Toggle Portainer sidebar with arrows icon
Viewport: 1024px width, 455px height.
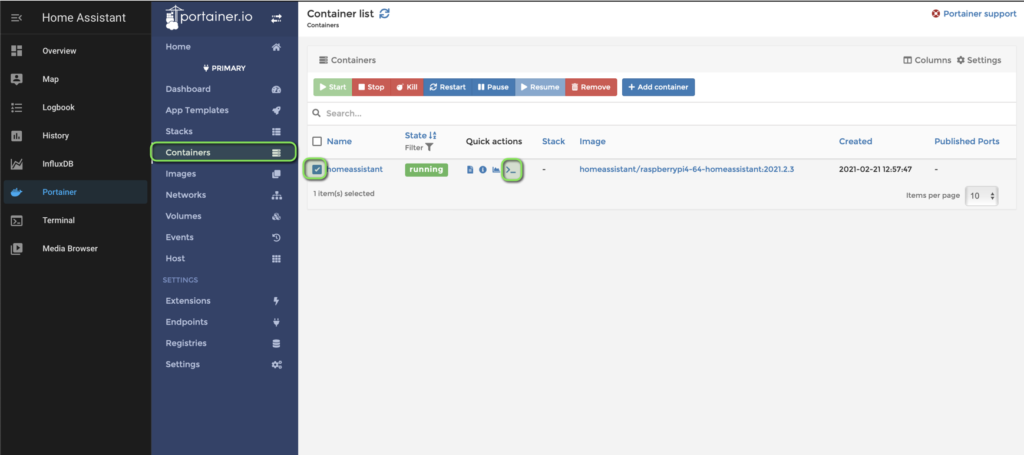(x=276, y=19)
